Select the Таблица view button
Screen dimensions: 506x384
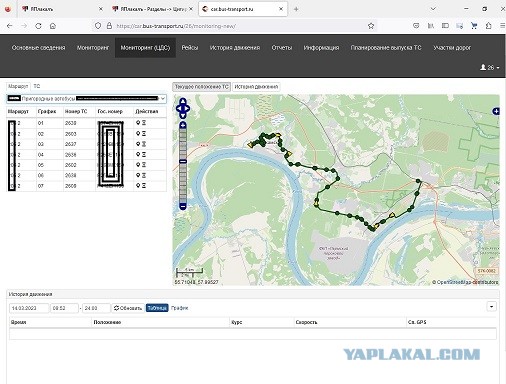157,308
